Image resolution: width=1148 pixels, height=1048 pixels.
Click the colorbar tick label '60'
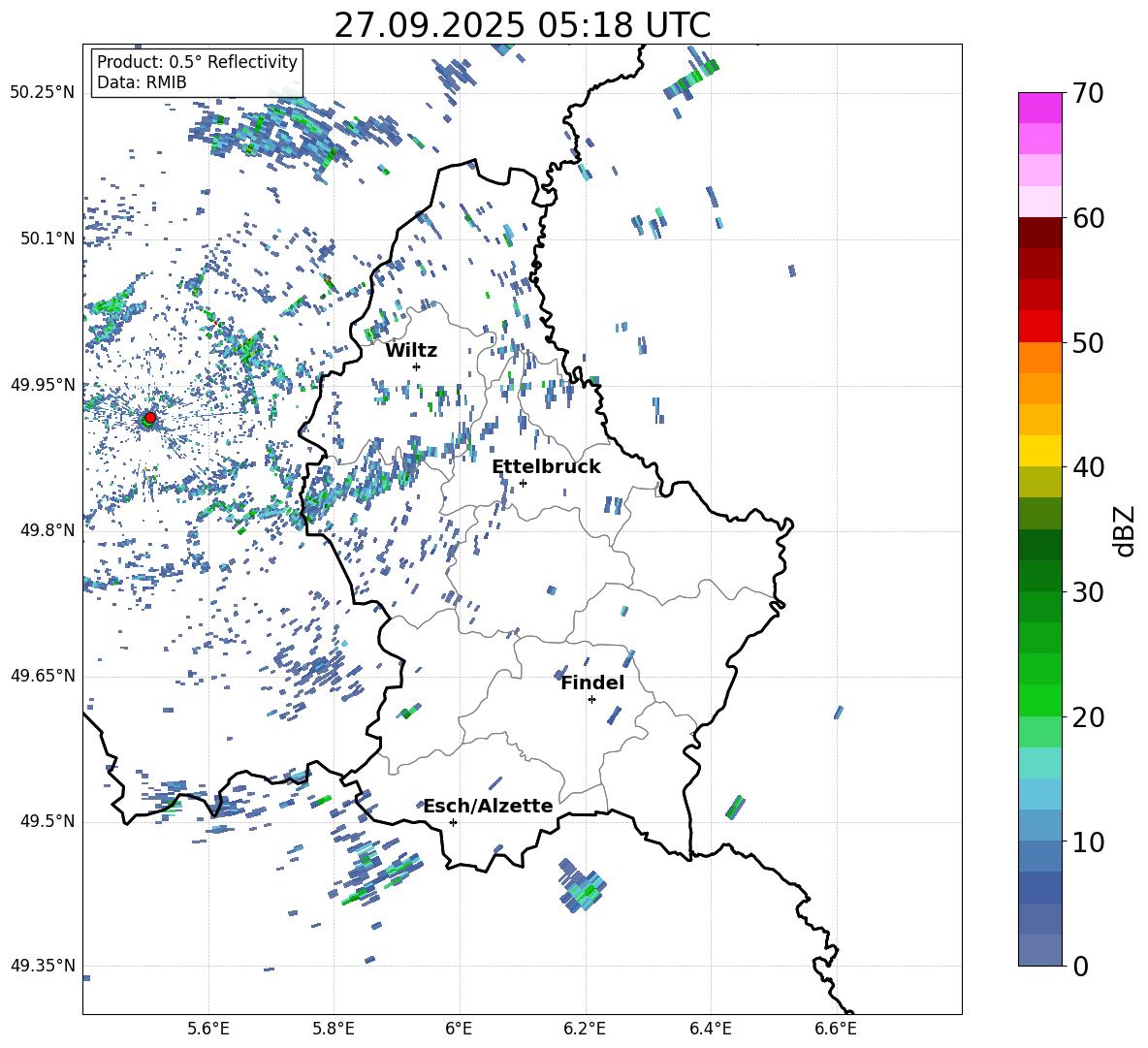(1088, 218)
